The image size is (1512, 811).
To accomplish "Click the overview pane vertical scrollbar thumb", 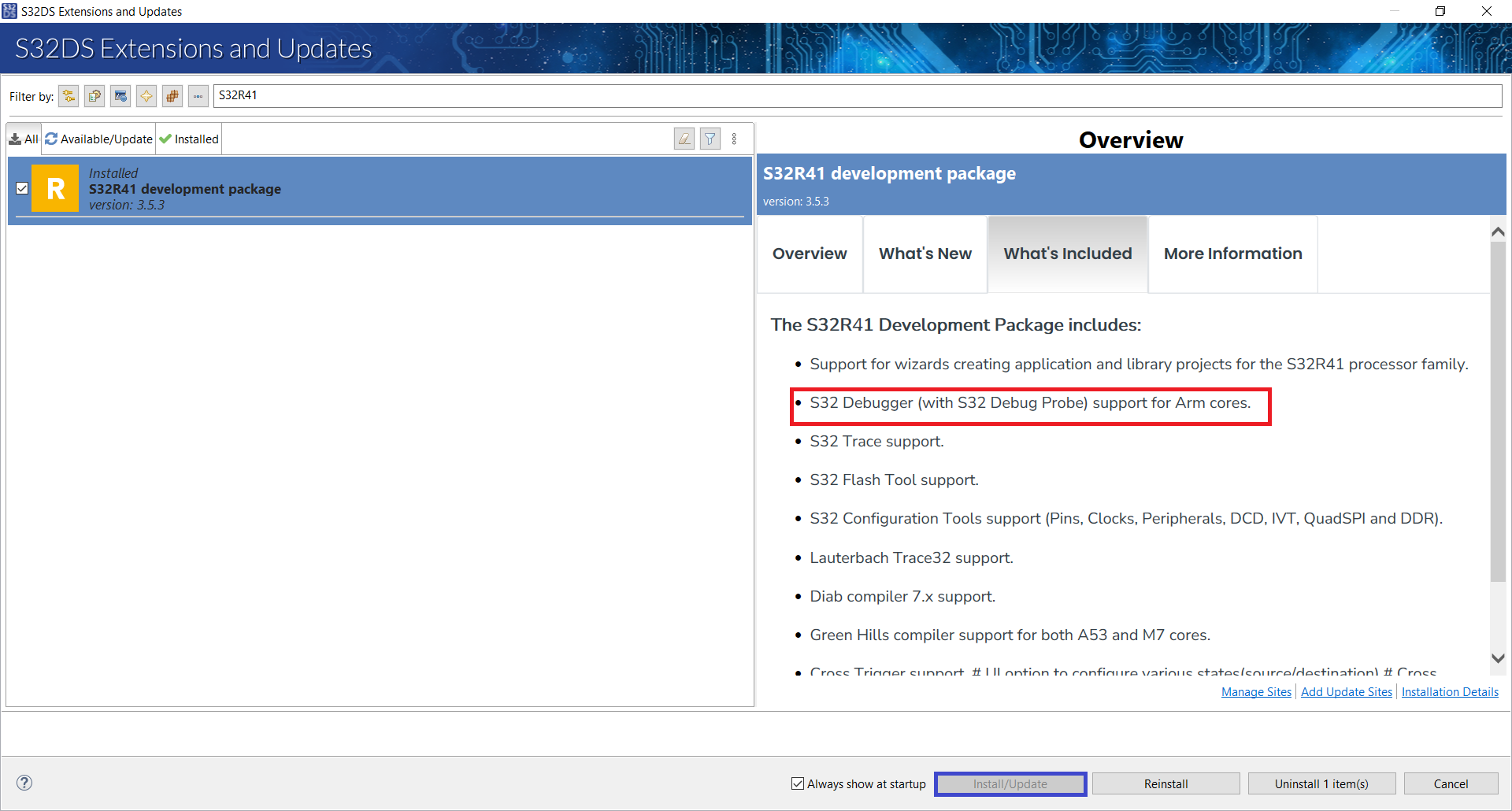I will point(1498,411).
